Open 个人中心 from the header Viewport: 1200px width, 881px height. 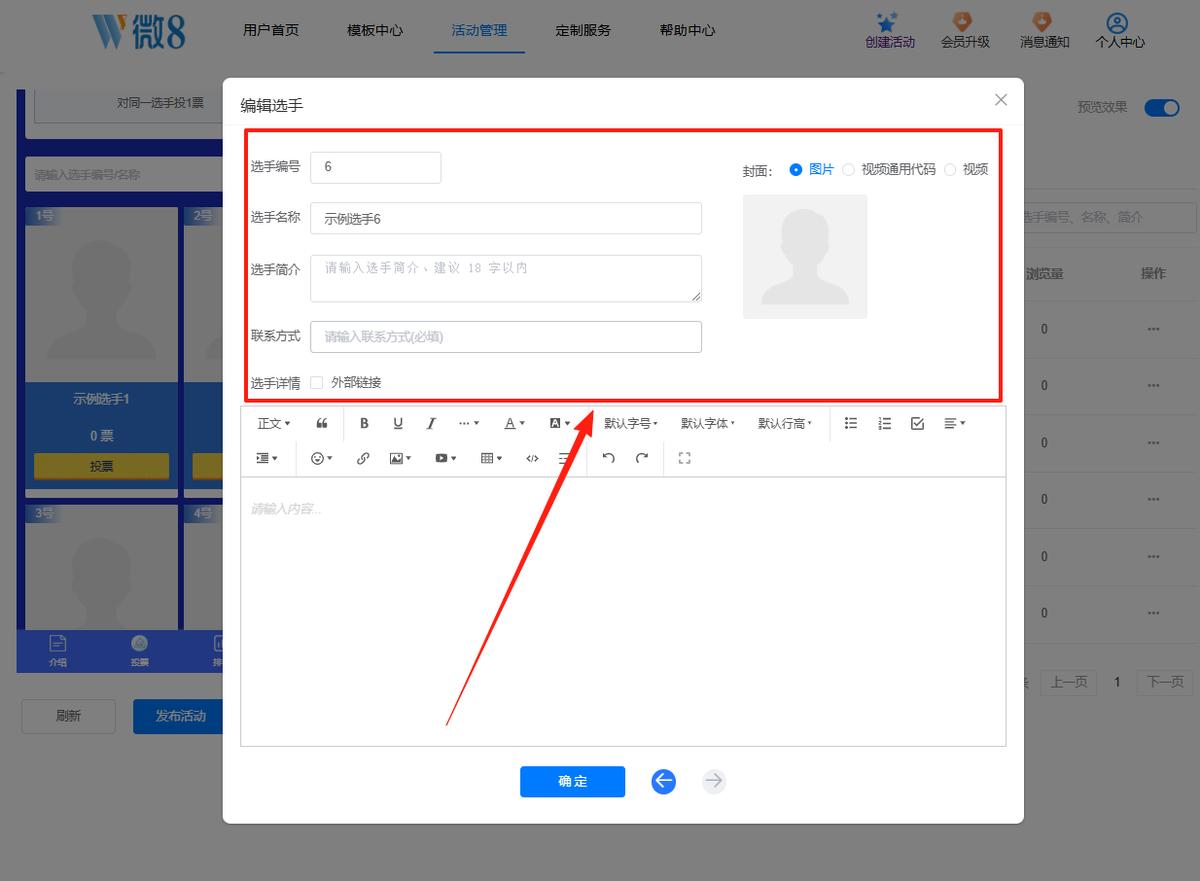(1119, 30)
